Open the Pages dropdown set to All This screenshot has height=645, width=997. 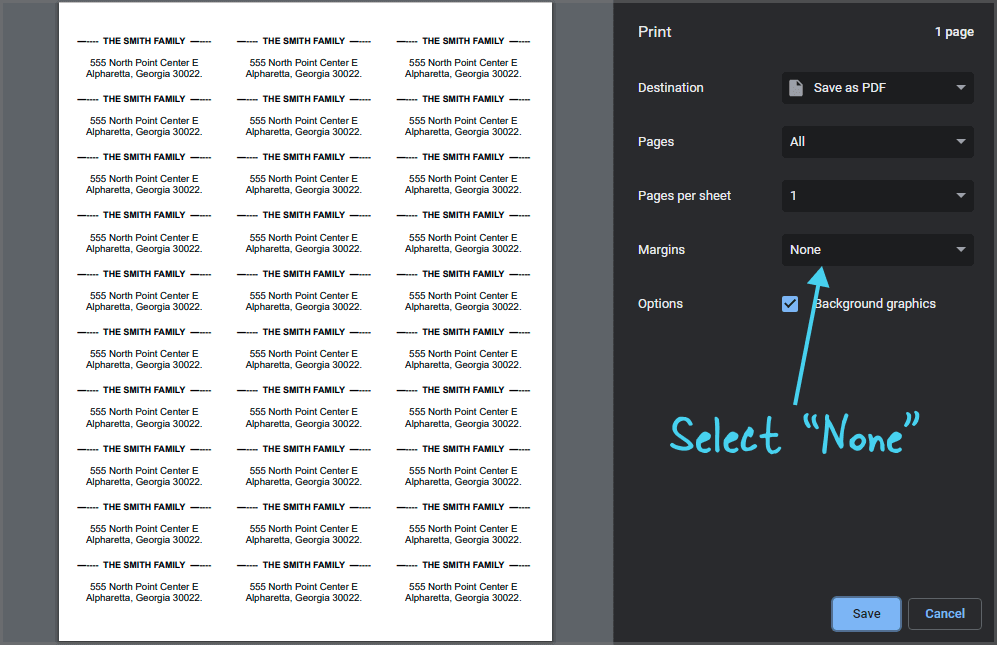click(x=877, y=141)
